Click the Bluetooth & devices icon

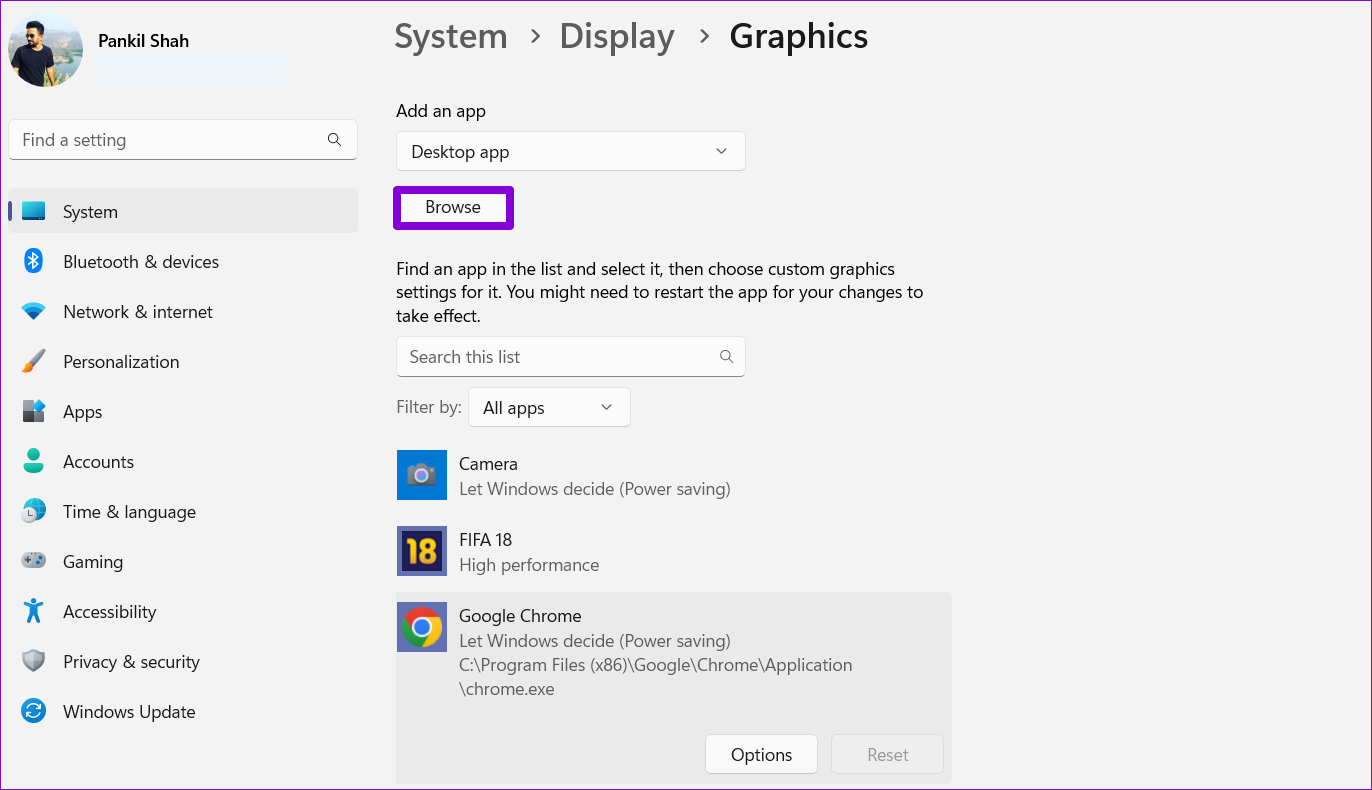(34, 262)
